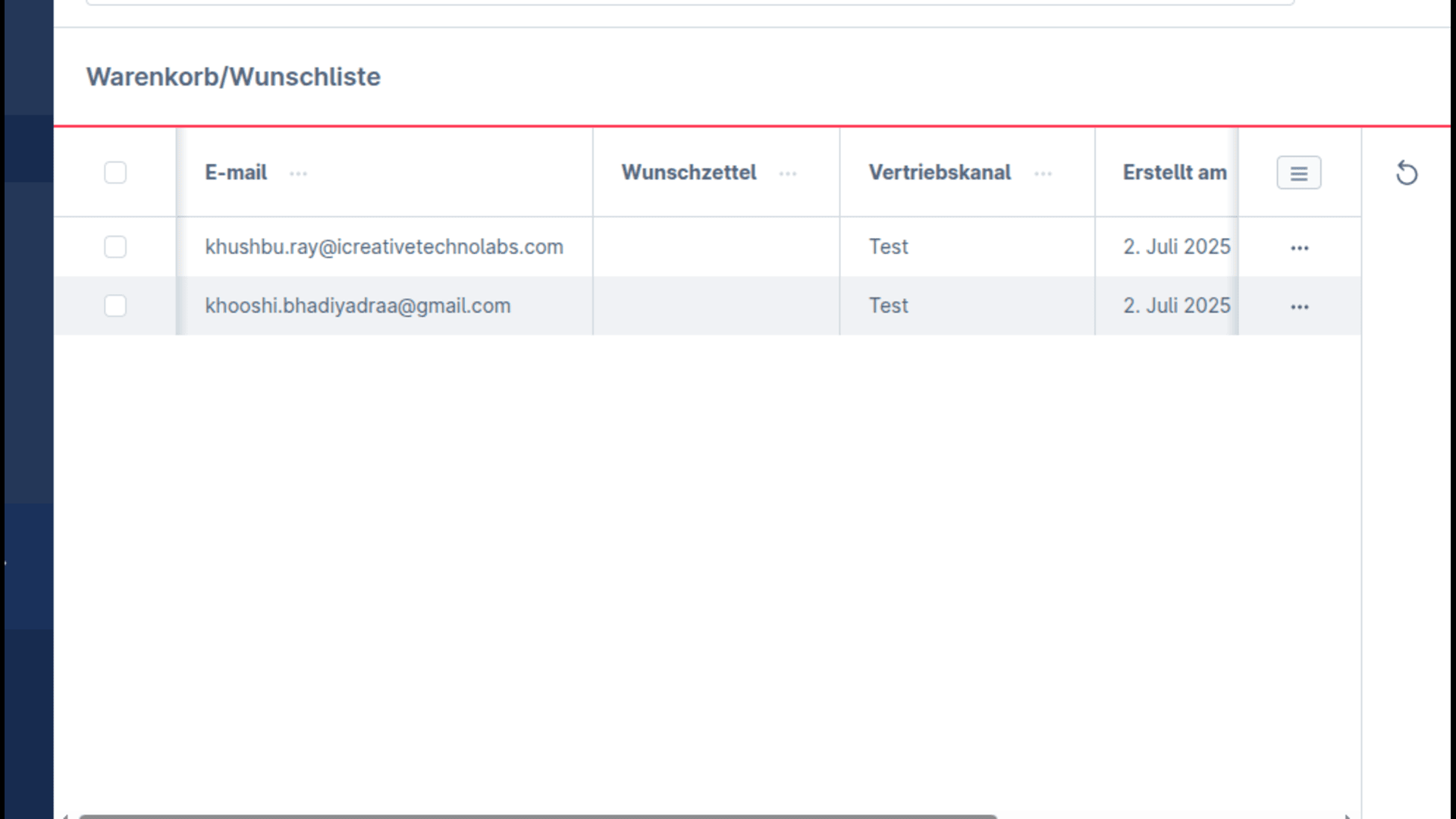Sort by the Erstellt am column header
1456x819 pixels.
[1175, 172]
